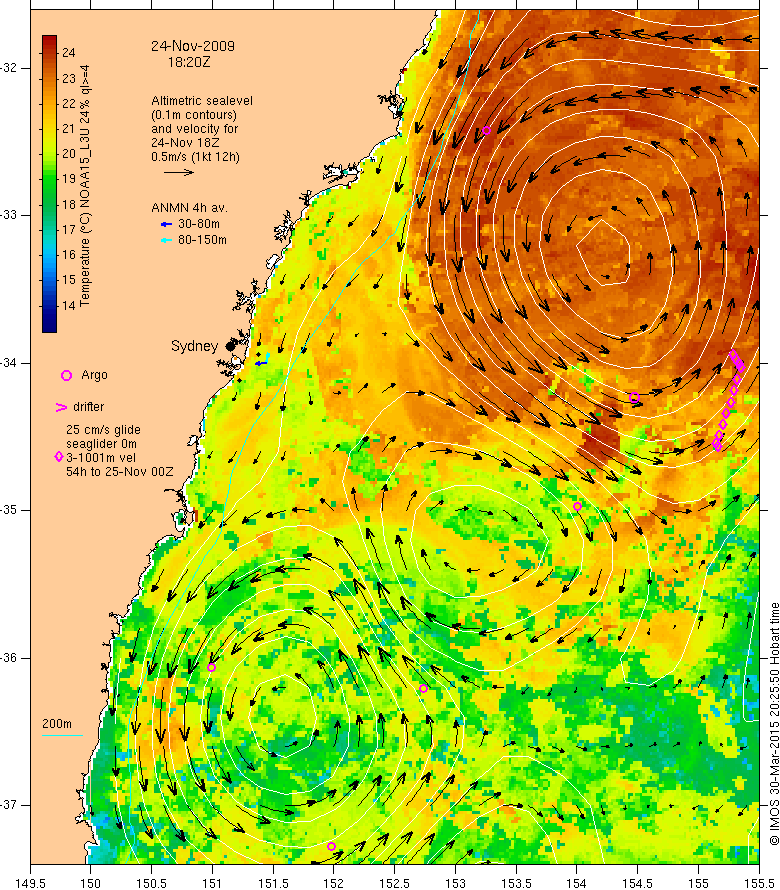Click the latitude axis label -32

click(9, 68)
